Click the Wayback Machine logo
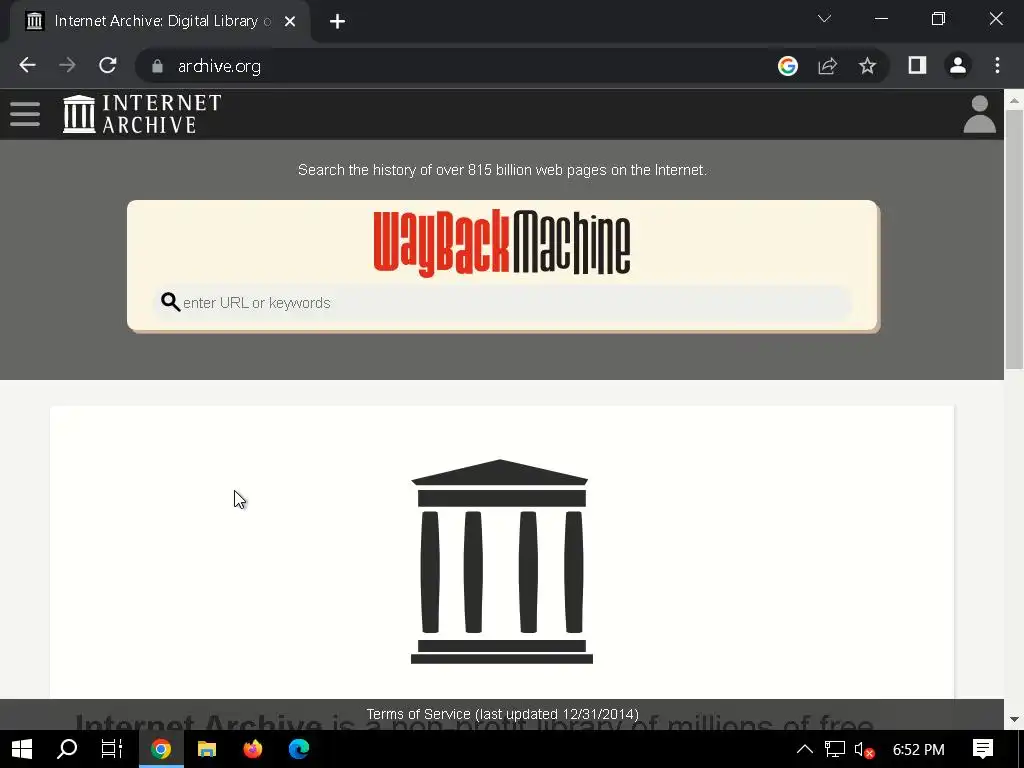 tap(502, 243)
